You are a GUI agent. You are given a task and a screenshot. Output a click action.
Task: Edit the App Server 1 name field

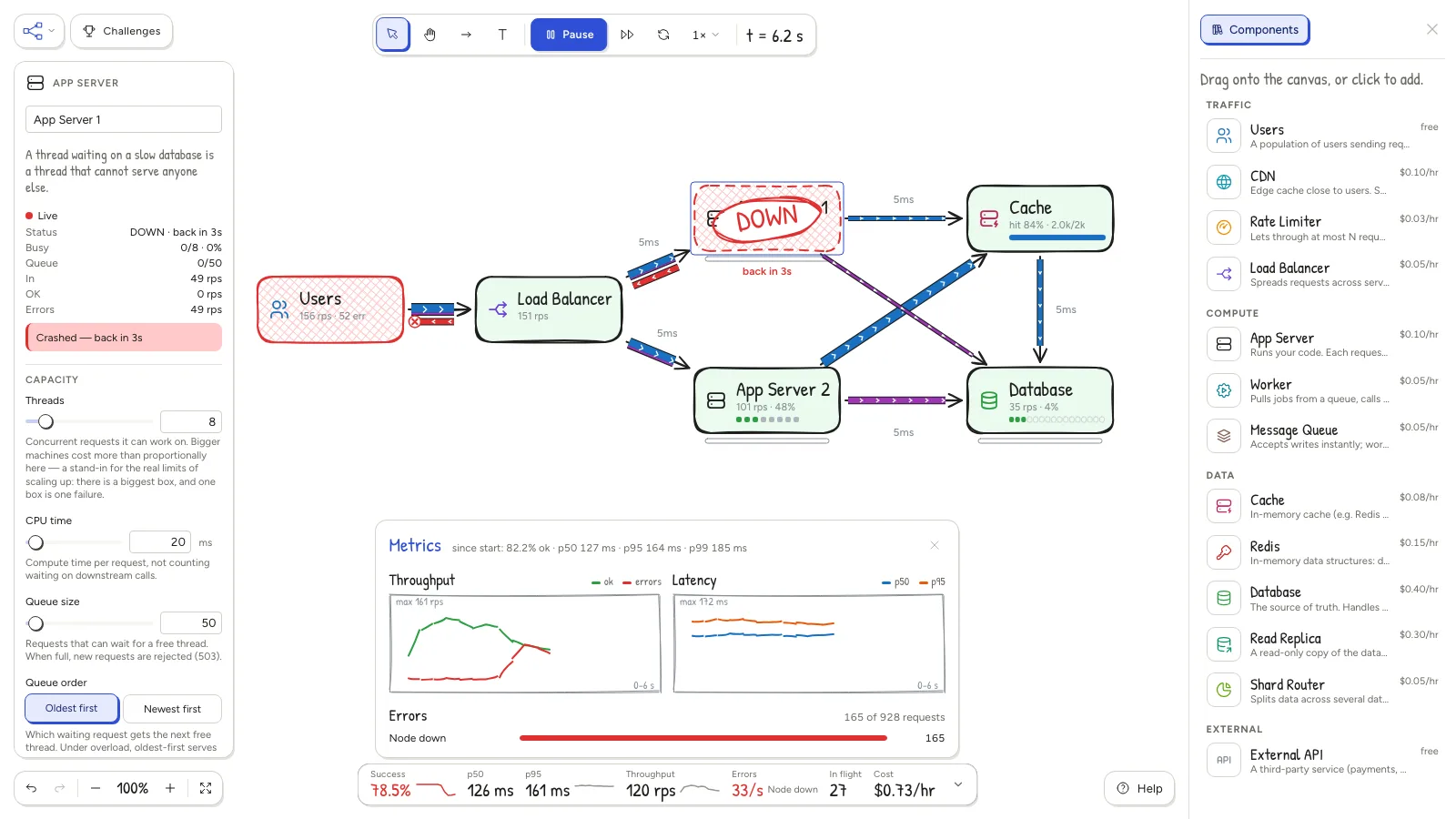point(124,119)
